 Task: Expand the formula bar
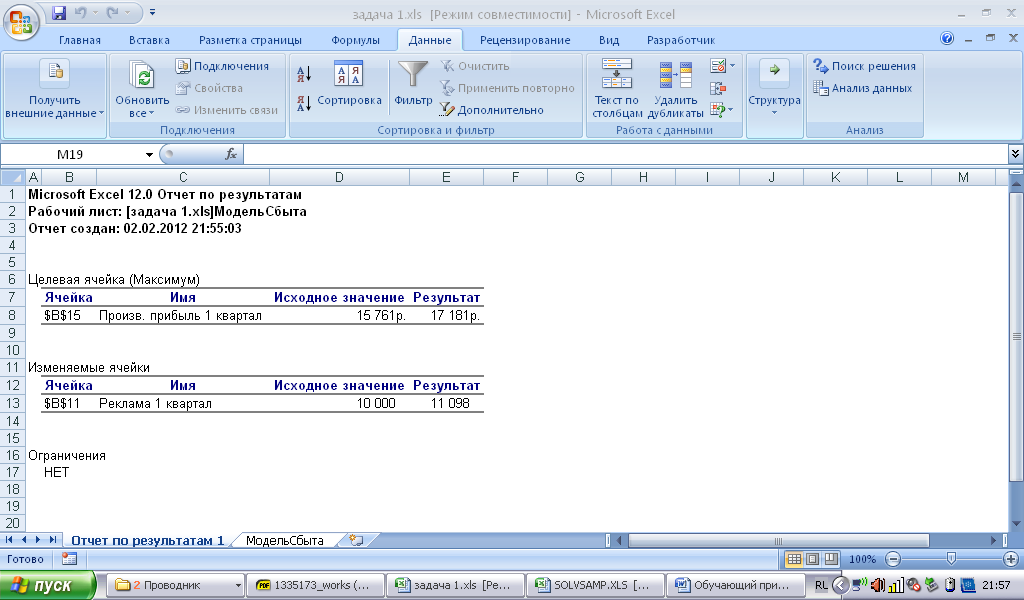pyautogui.click(x=1015, y=155)
